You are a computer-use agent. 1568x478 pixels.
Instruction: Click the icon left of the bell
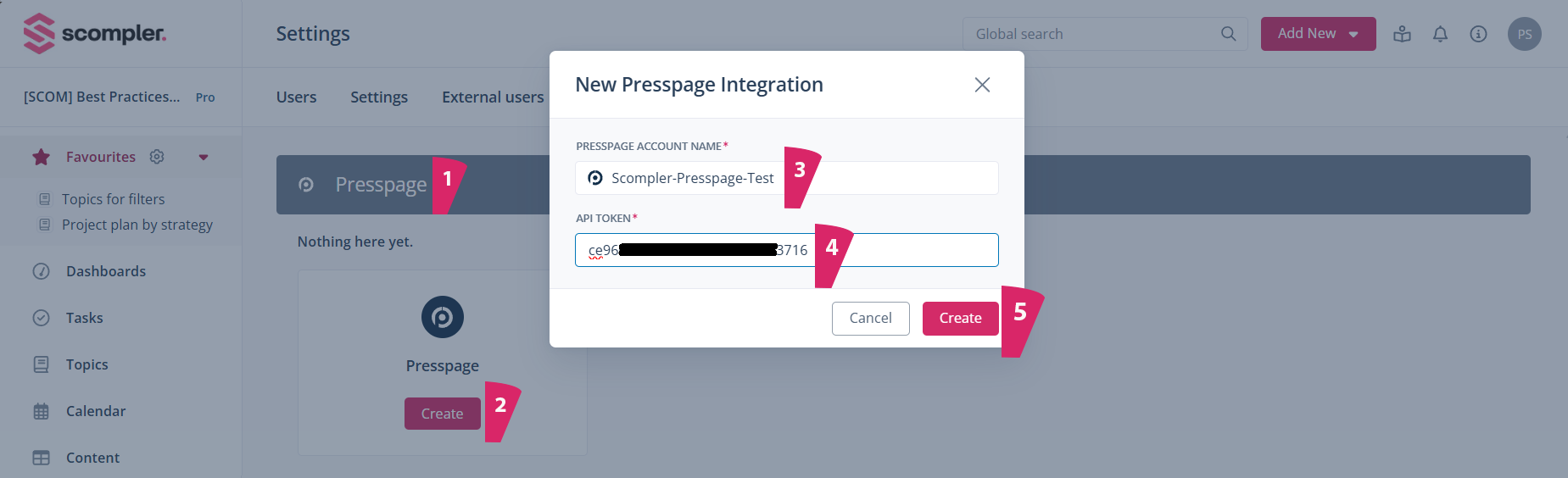click(1402, 34)
